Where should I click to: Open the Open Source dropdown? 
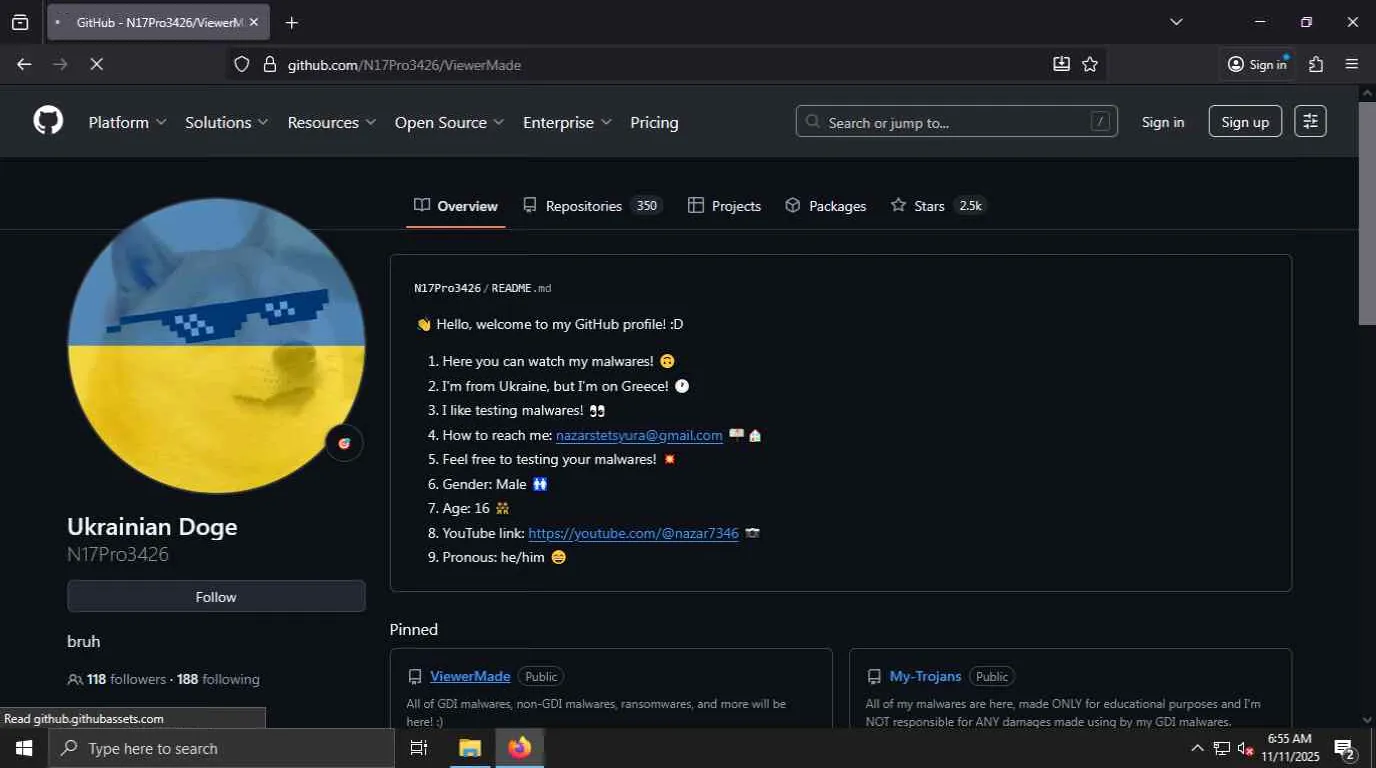(450, 122)
